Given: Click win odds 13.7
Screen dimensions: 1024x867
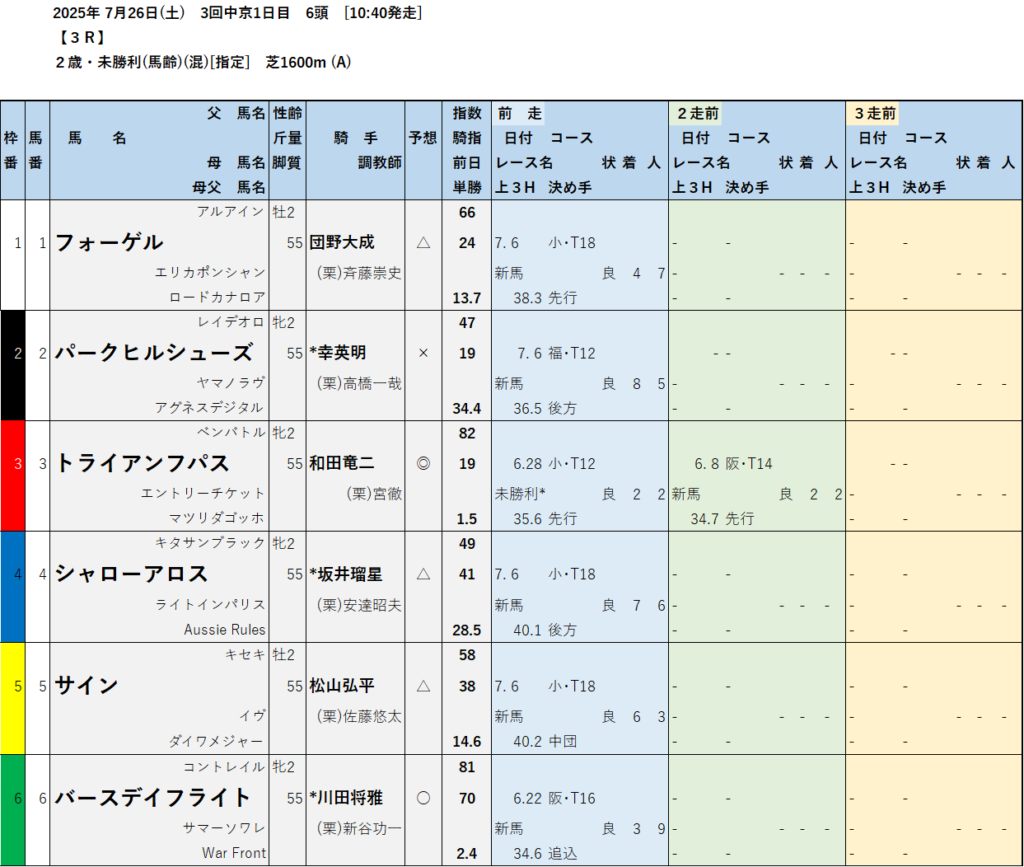Looking at the screenshot, I should [467, 298].
